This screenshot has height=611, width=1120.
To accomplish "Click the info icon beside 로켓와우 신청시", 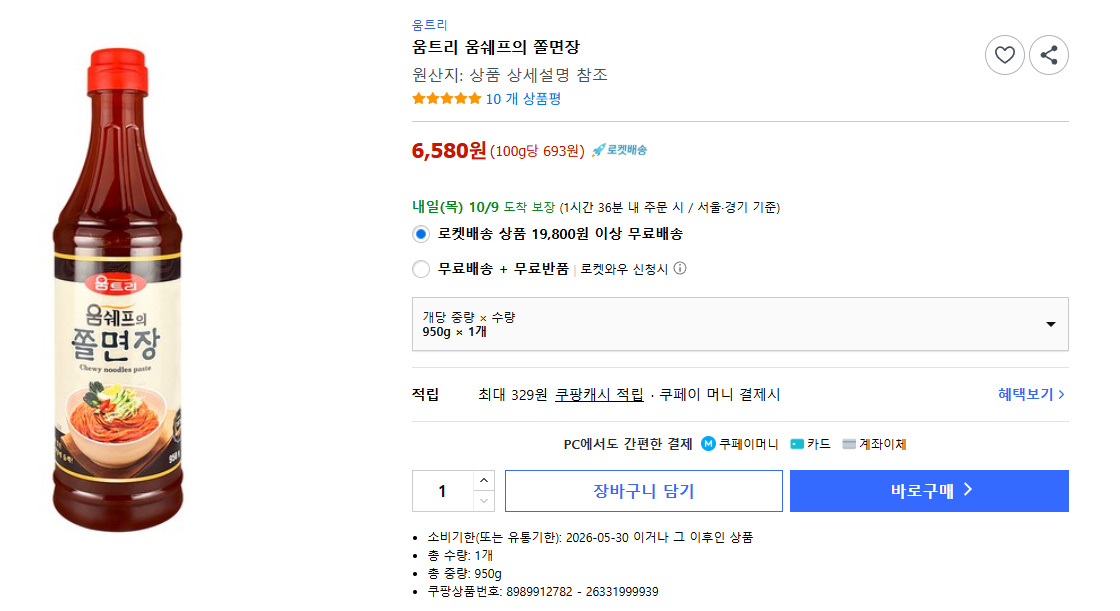I will pyautogui.click(x=680, y=268).
